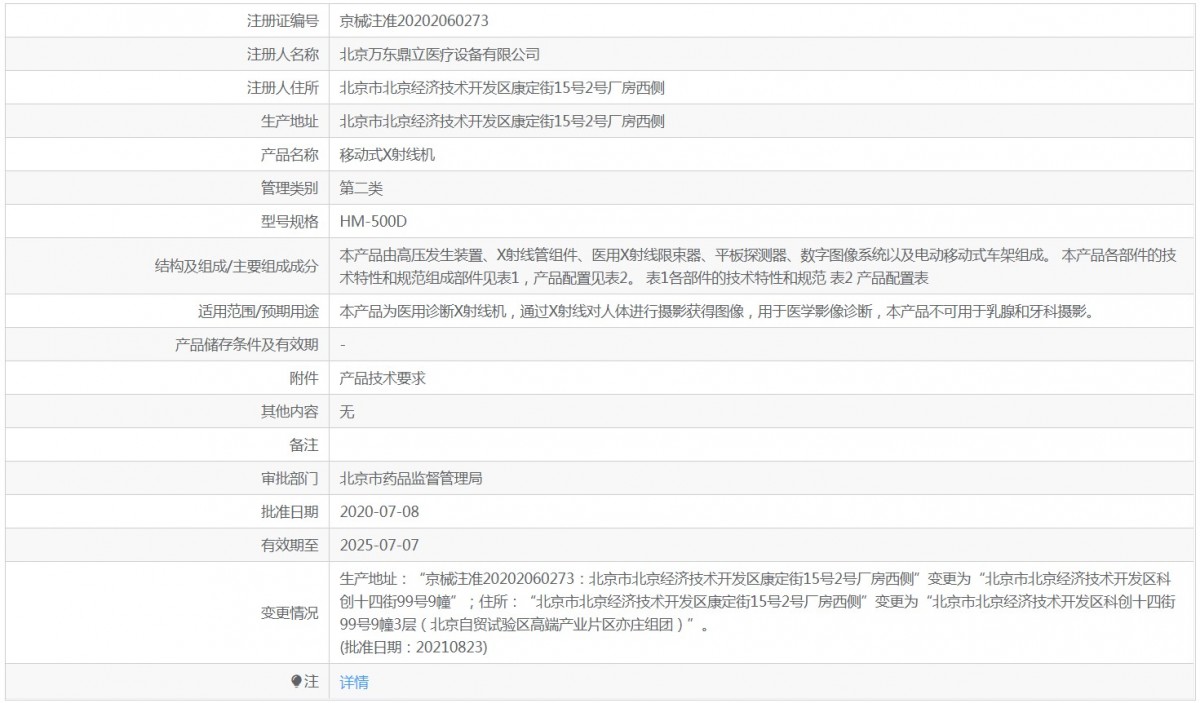Select model number HM-500D
The image size is (1200, 703).
pyautogui.click(x=374, y=221)
